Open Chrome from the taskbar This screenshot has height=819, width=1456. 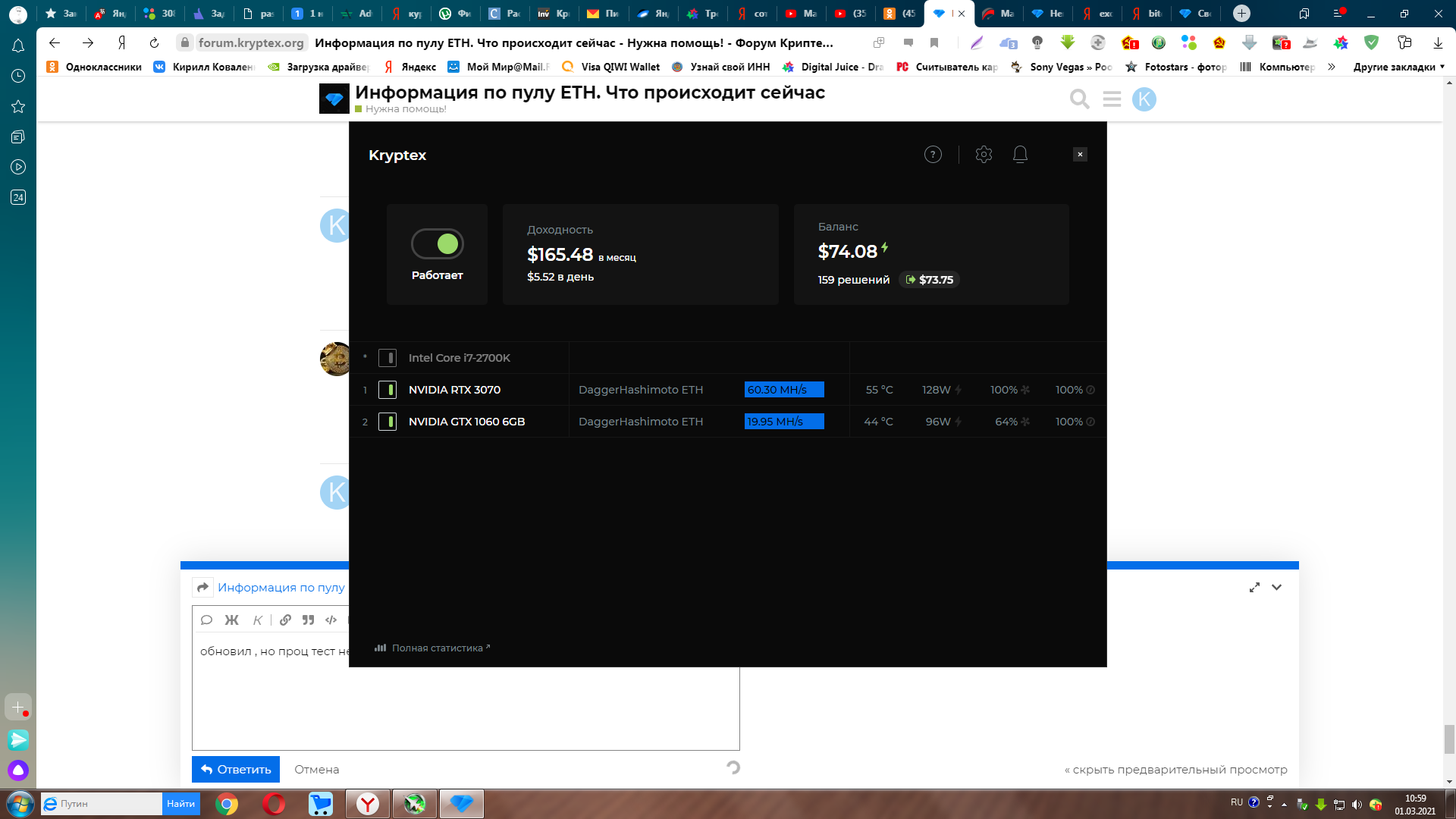226,804
